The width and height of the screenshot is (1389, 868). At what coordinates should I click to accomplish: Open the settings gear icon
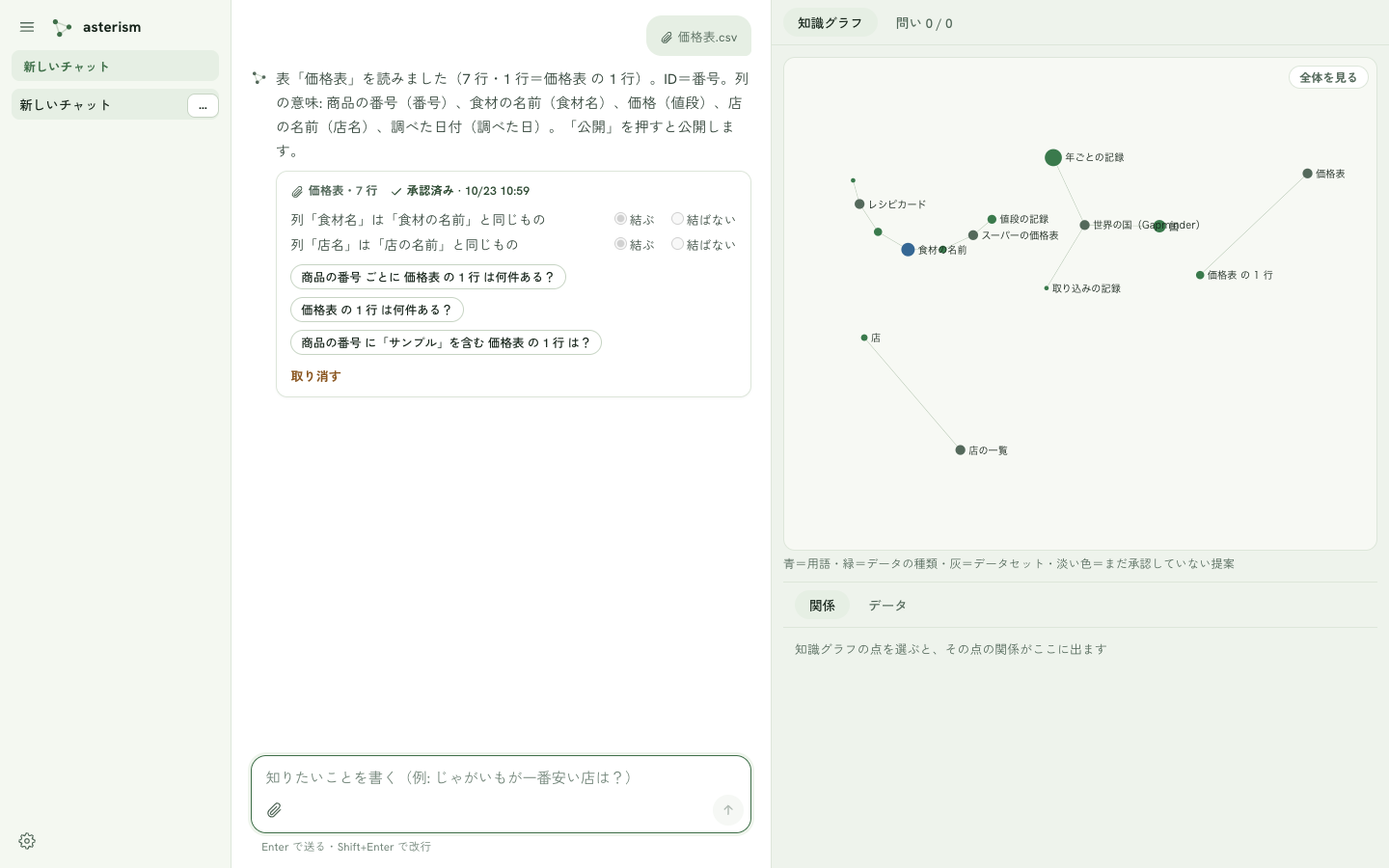(27, 841)
